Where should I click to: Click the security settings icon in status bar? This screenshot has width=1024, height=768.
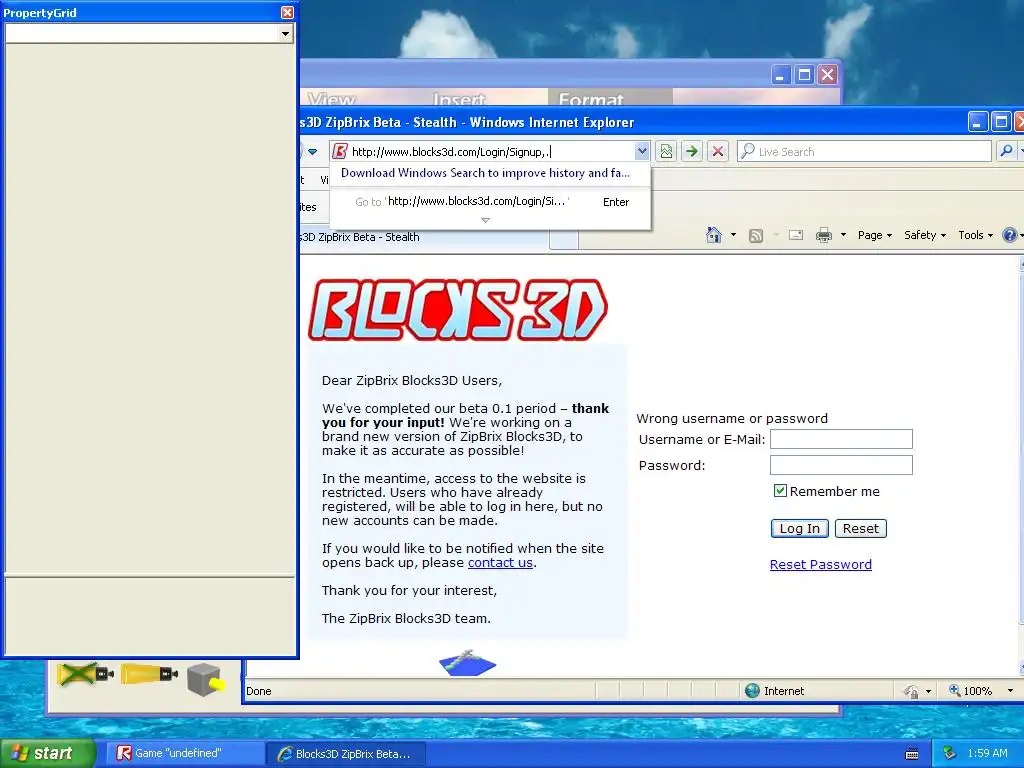[911, 691]
